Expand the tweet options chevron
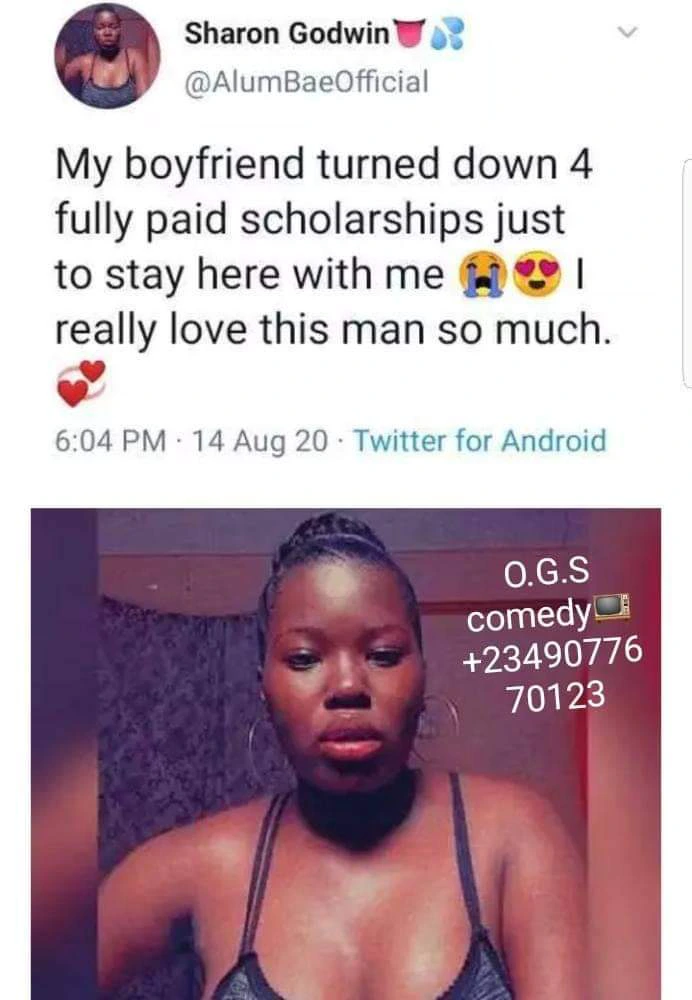The width and height of the screenshot is (692, 1000). (x=628, y=32)
